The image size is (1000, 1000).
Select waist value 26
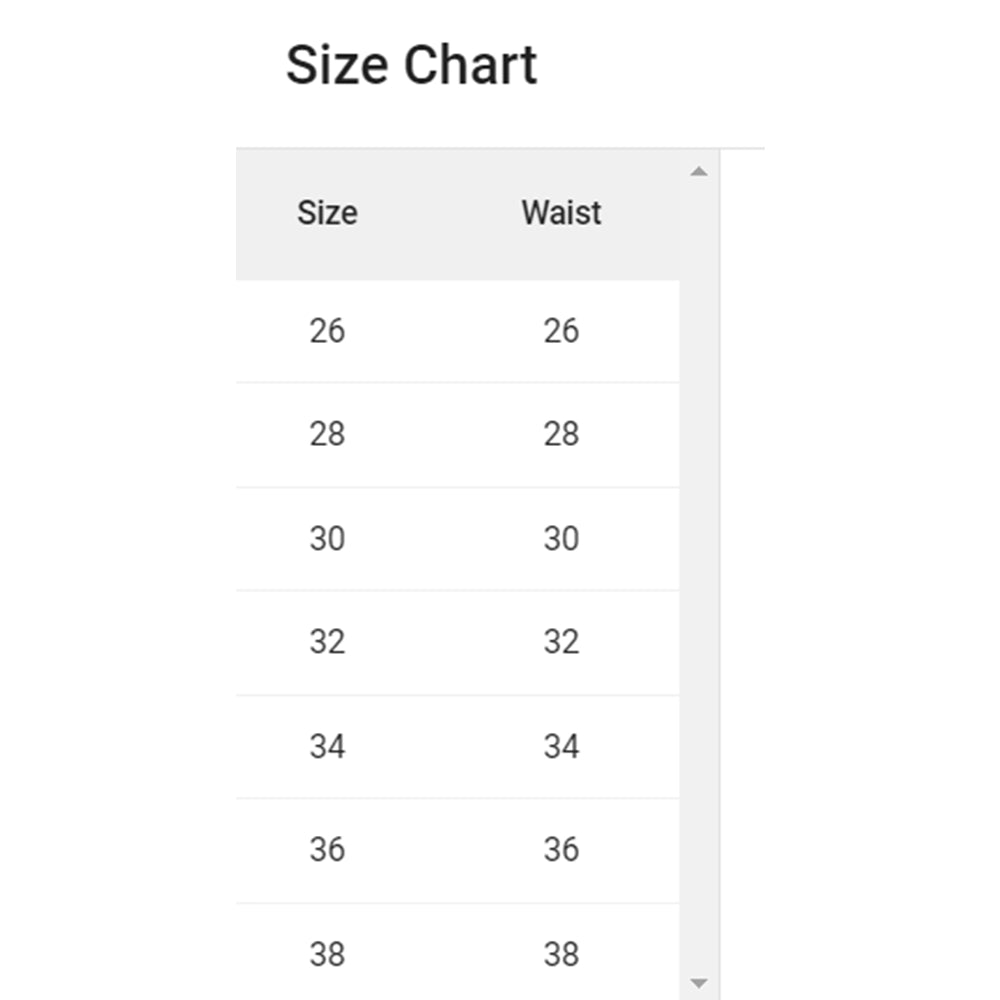click(x=563, y=330)
